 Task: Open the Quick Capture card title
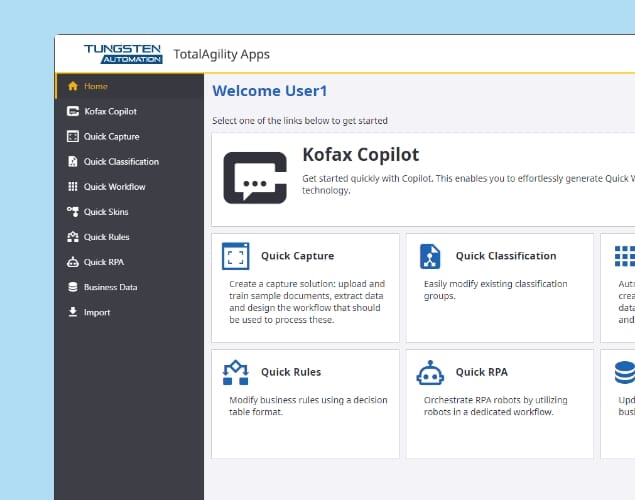[x=298, y=256]
